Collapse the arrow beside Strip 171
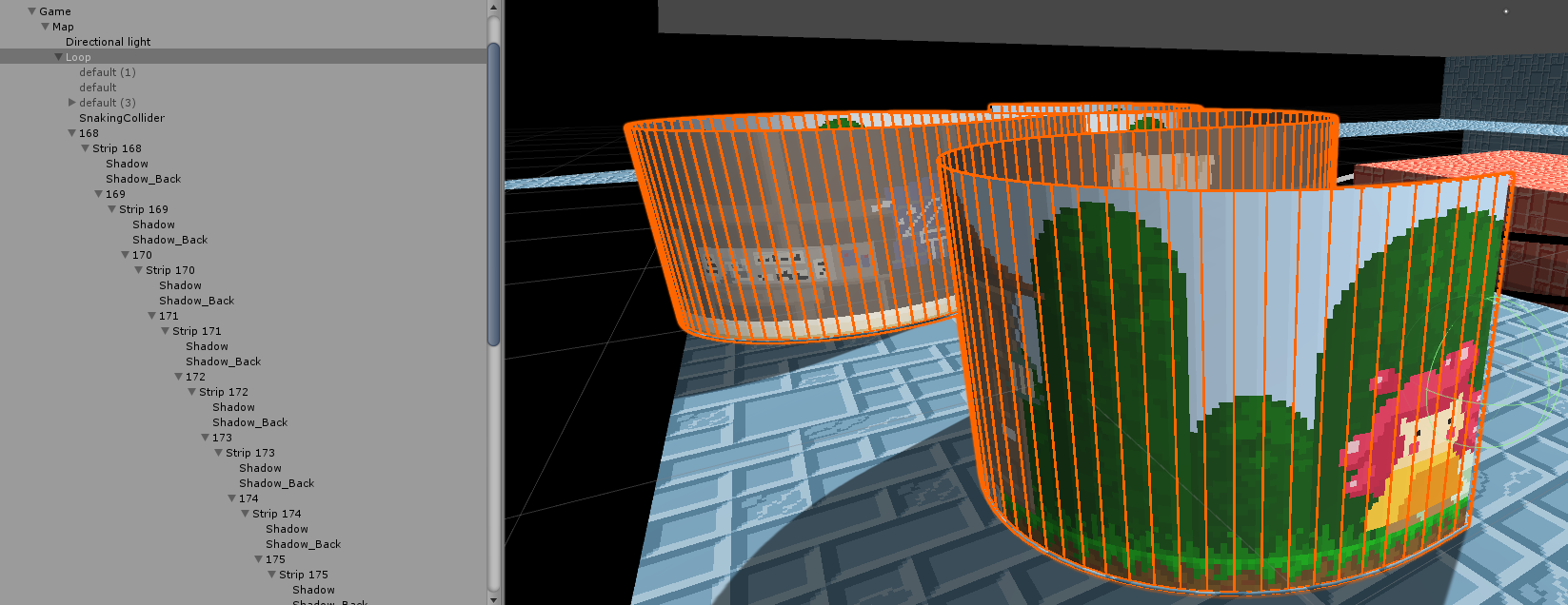 click(165, 331)
